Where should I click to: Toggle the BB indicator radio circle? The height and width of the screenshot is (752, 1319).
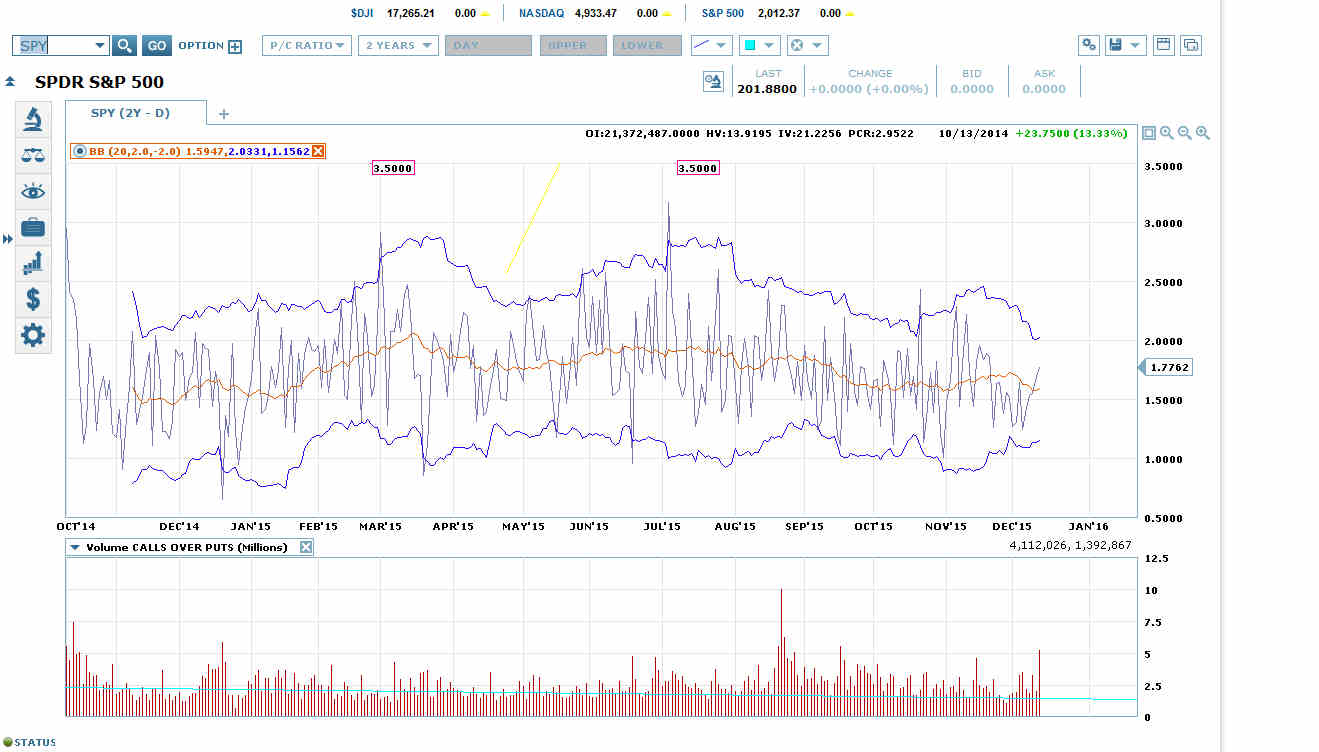(x=79, y=151)
